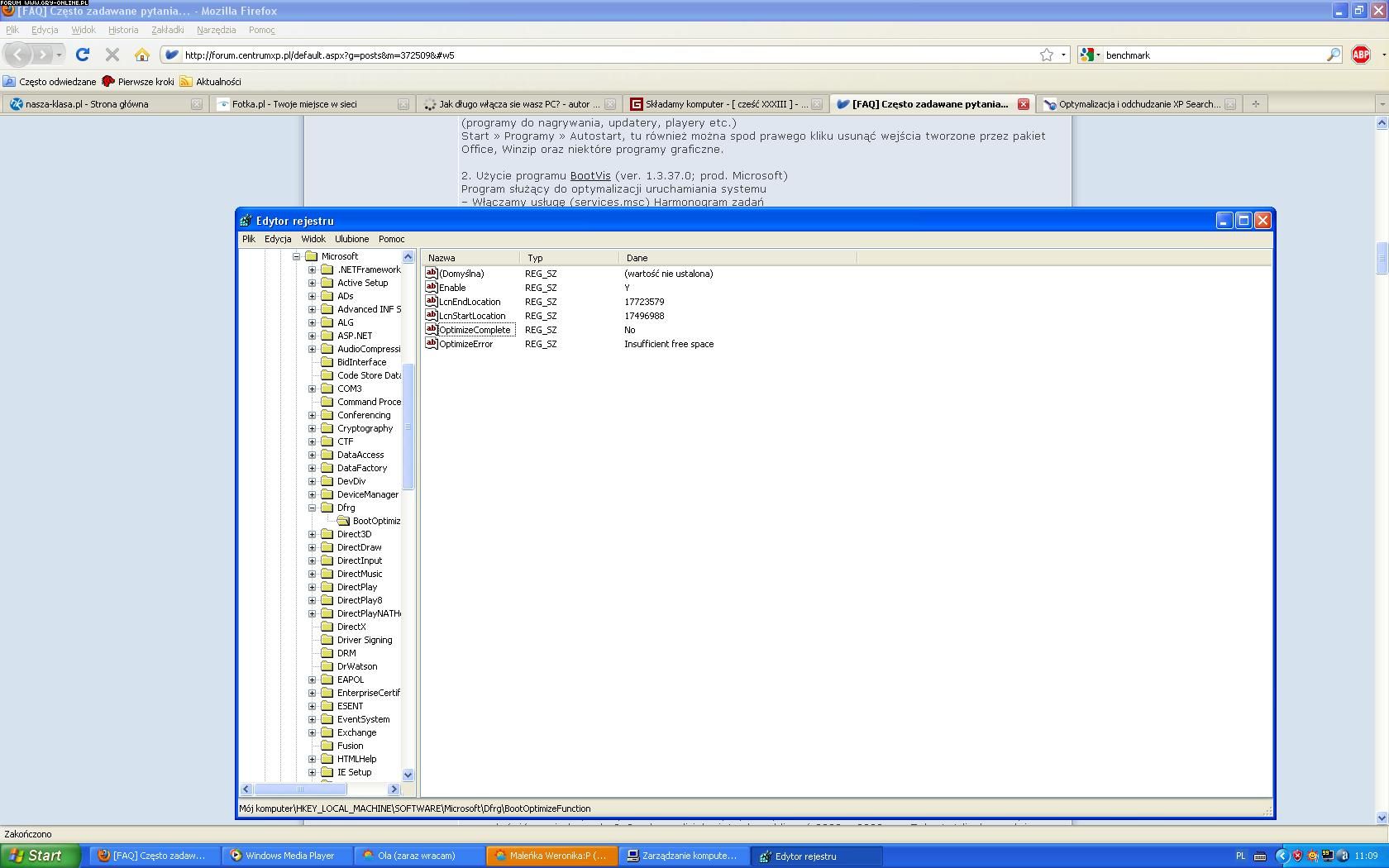Image resolution: width=1389 pixels, height=868 pixels.
Task: Open Aktualności bookmark feed
Action: (x=211, y=82)
